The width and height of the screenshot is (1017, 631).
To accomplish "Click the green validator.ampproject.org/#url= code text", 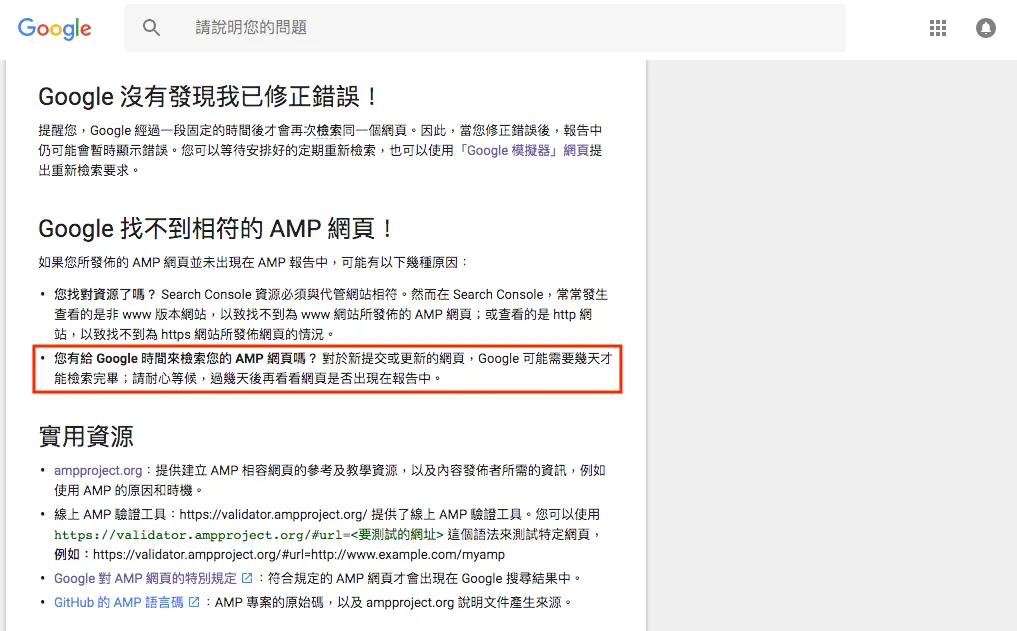I will [x=248, y=534].
